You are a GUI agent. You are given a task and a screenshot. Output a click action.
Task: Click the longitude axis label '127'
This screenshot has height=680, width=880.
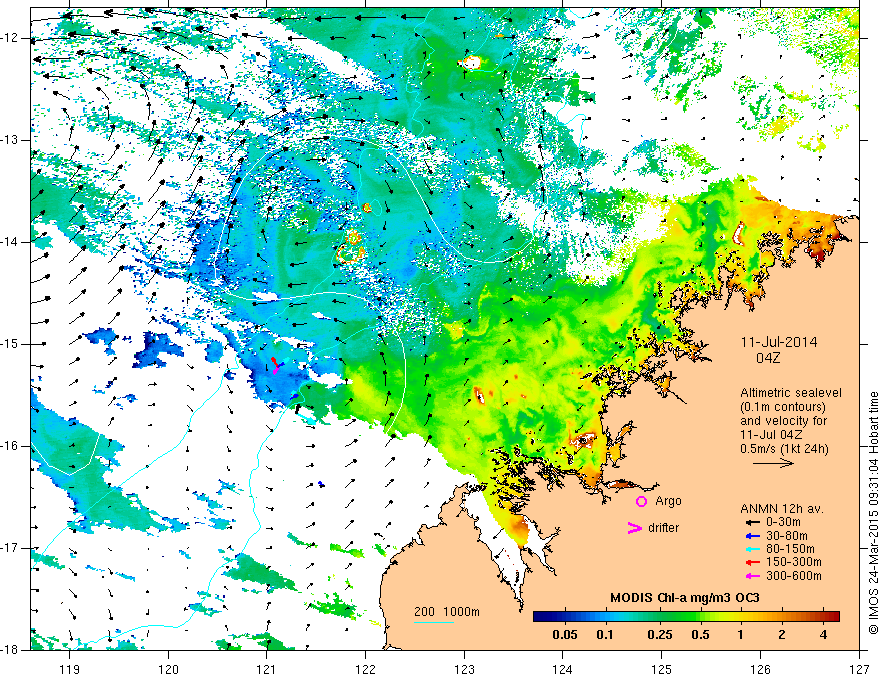pos(859,669)
